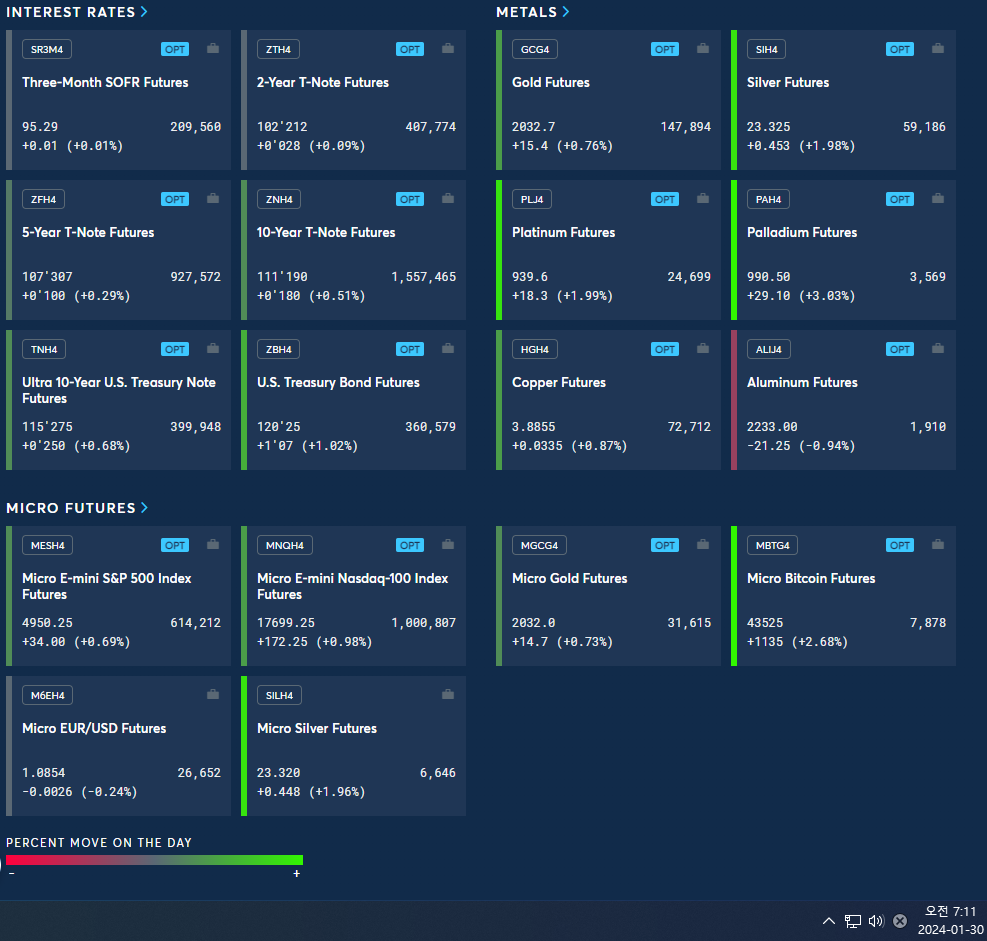The image size is (987, 941).
Task: Open OPT options for Copper Futures
Action: 665,349
